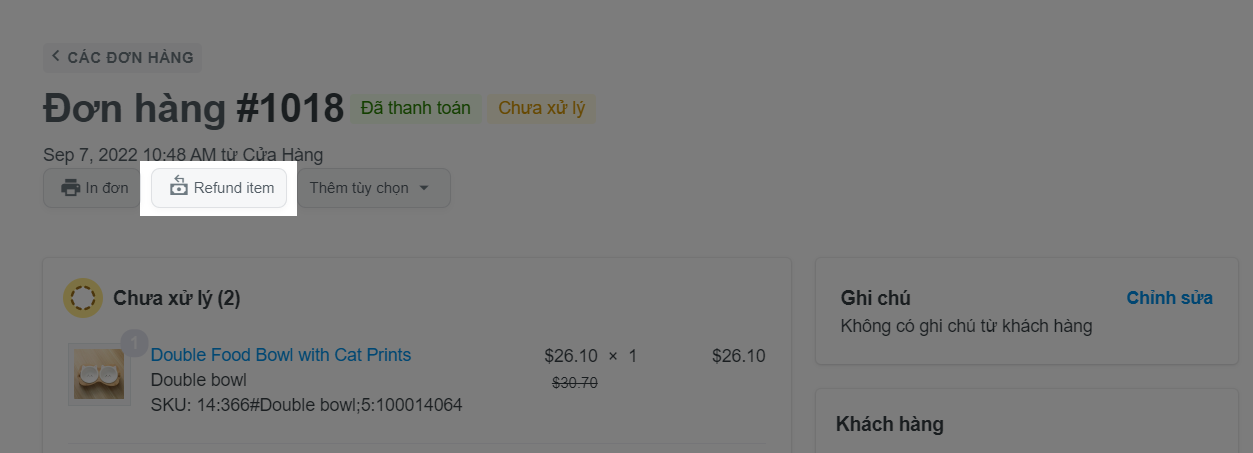Click the right-aligned $26.10 line total
The width and height of the screenshot is (1253, 453).
coord(738,356)
